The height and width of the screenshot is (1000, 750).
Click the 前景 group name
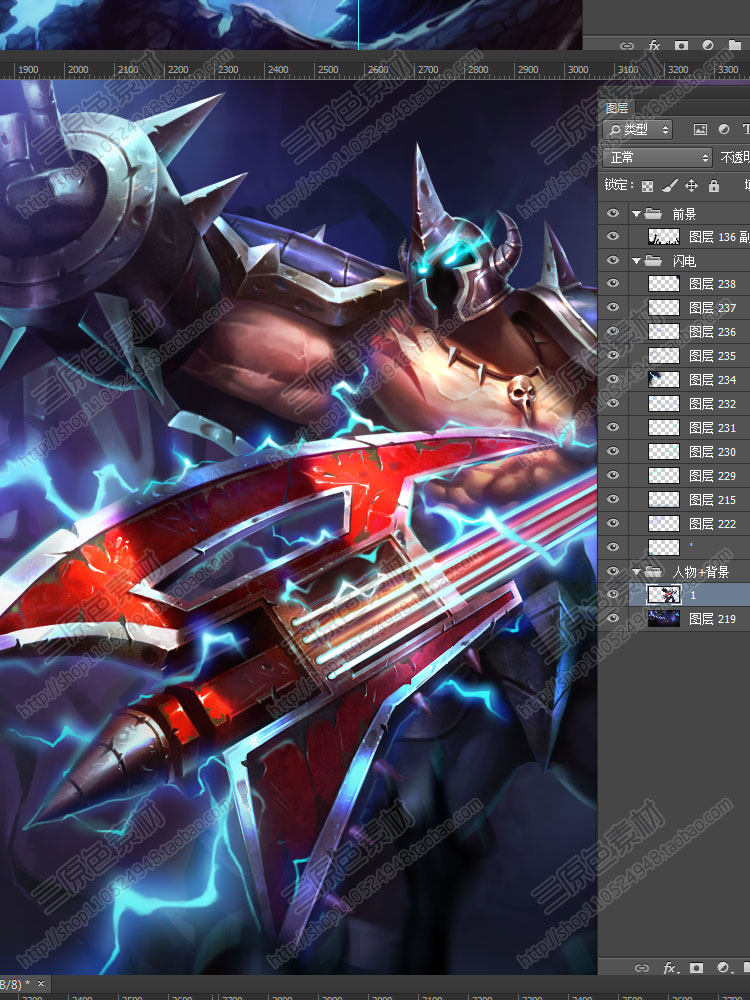click(684, 214)
